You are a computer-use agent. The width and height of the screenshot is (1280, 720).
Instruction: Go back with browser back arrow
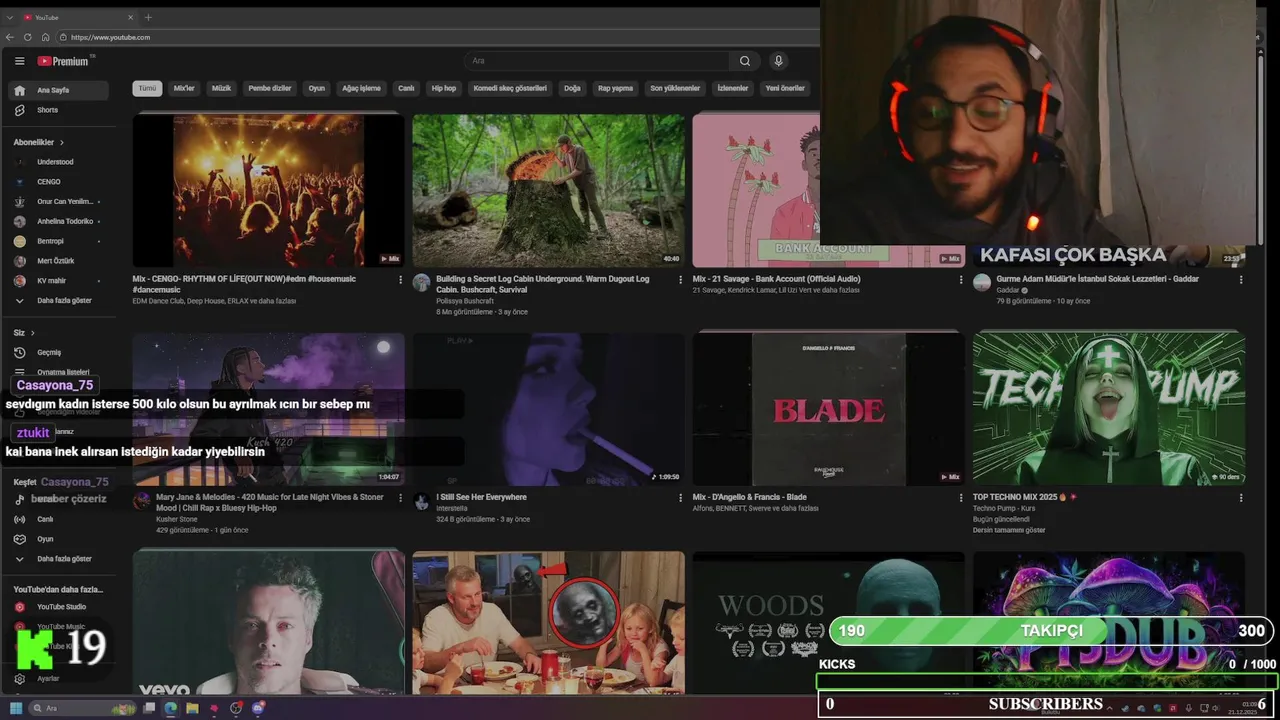(10, 37)
